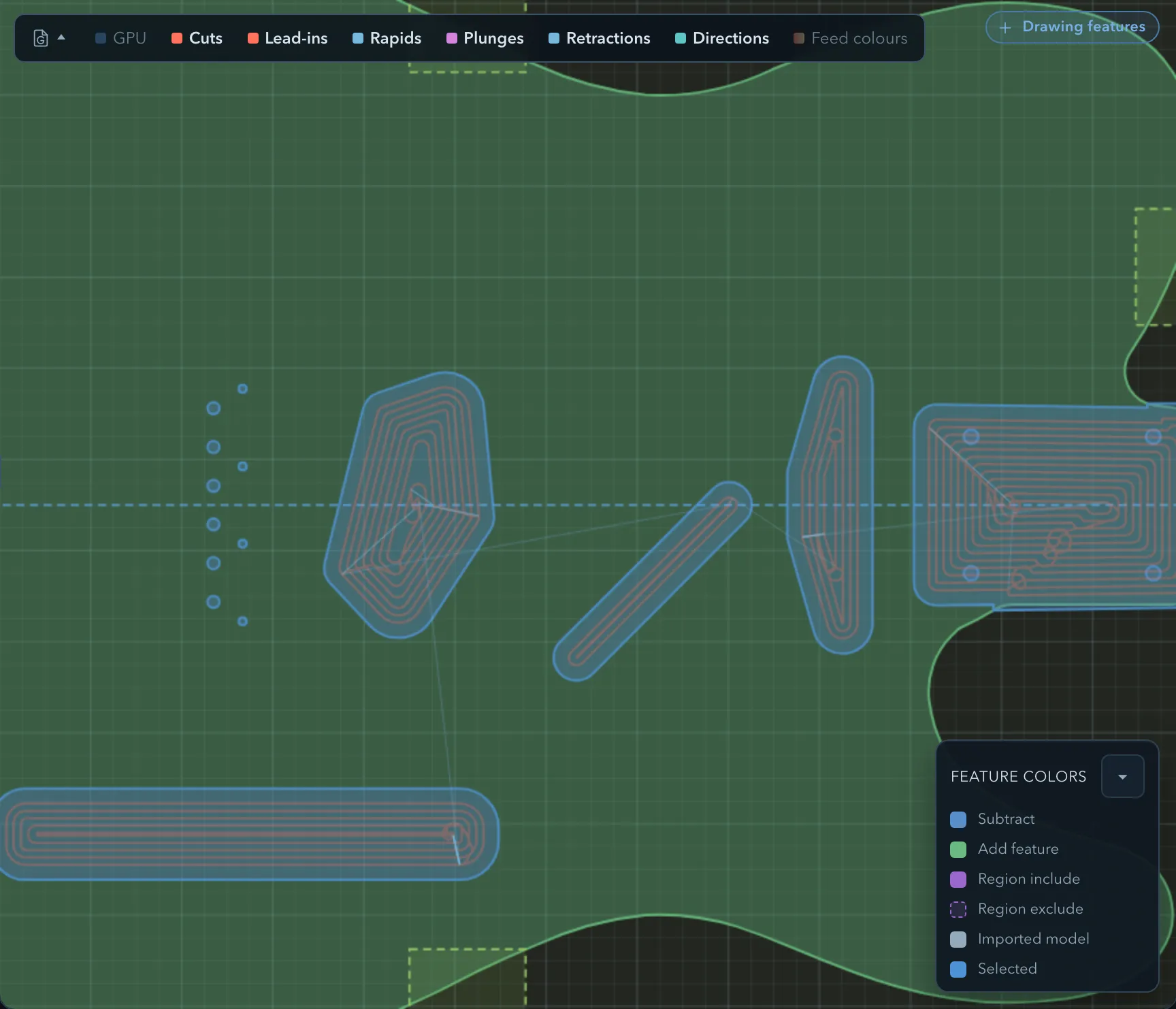Click the Region include color swatch
The width and height of the screenshot is (1176, 1009).
958,879
